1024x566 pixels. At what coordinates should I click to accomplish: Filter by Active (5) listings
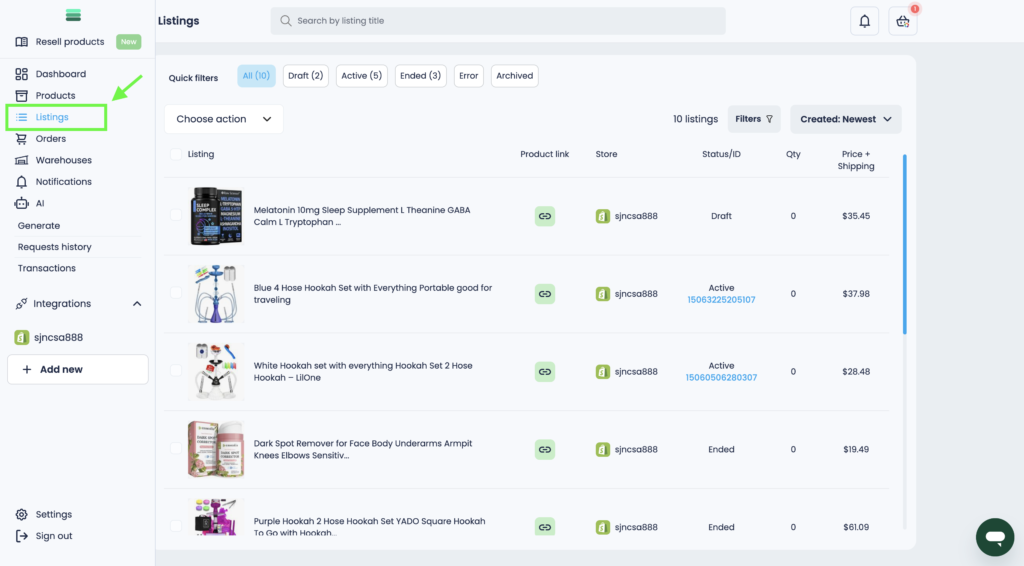coord(361,76)
